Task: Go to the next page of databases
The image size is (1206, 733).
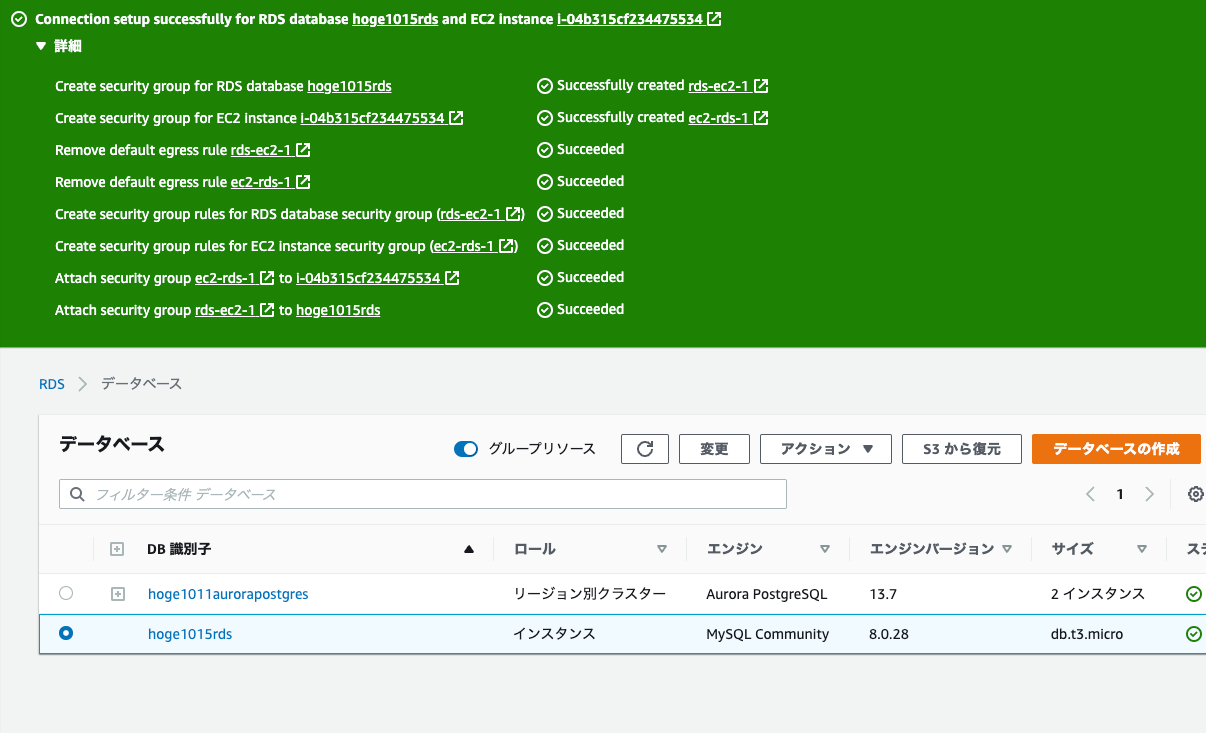Action: point(1148,494)
